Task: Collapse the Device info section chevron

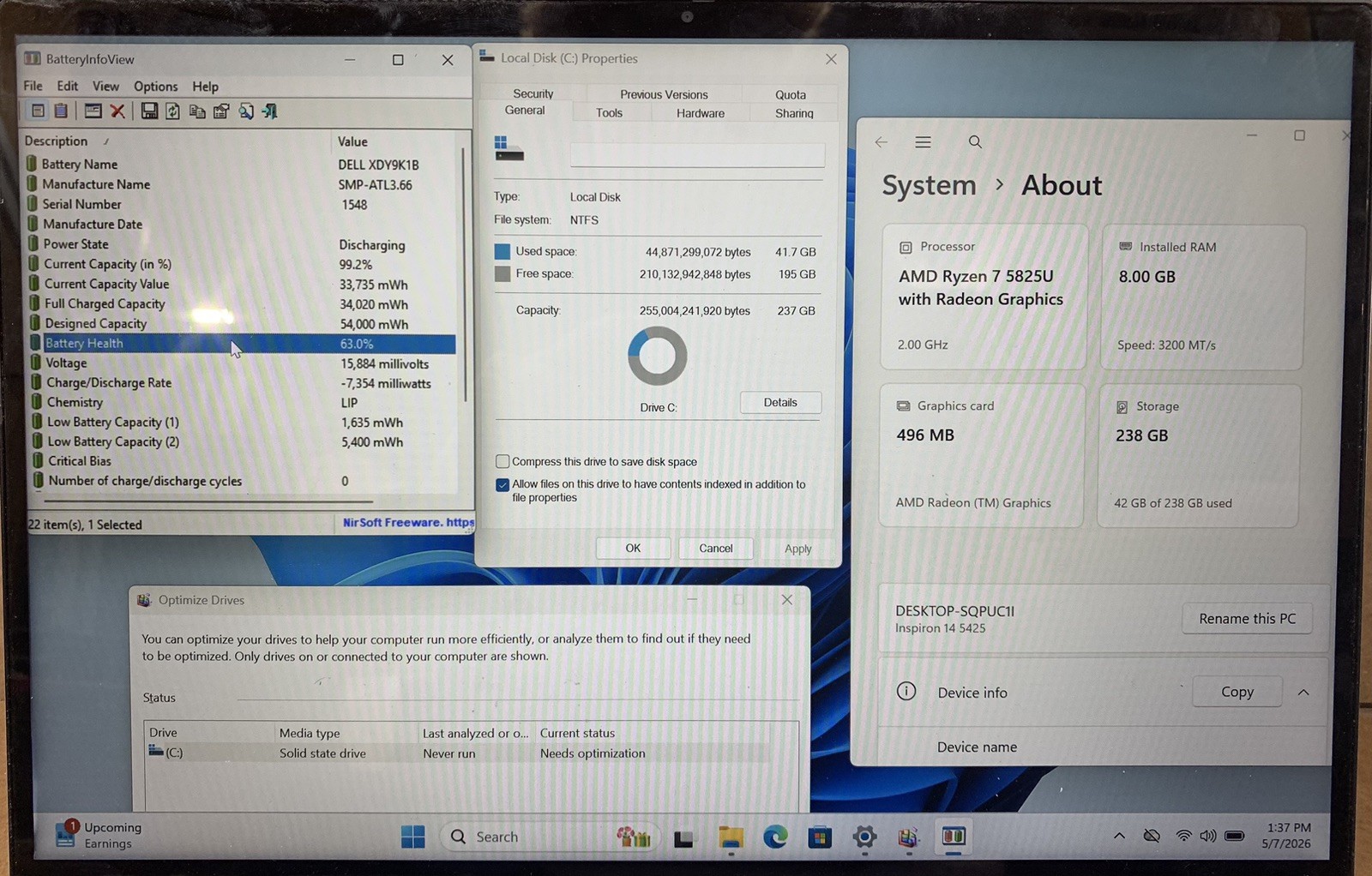Action: click(1303, 692)
